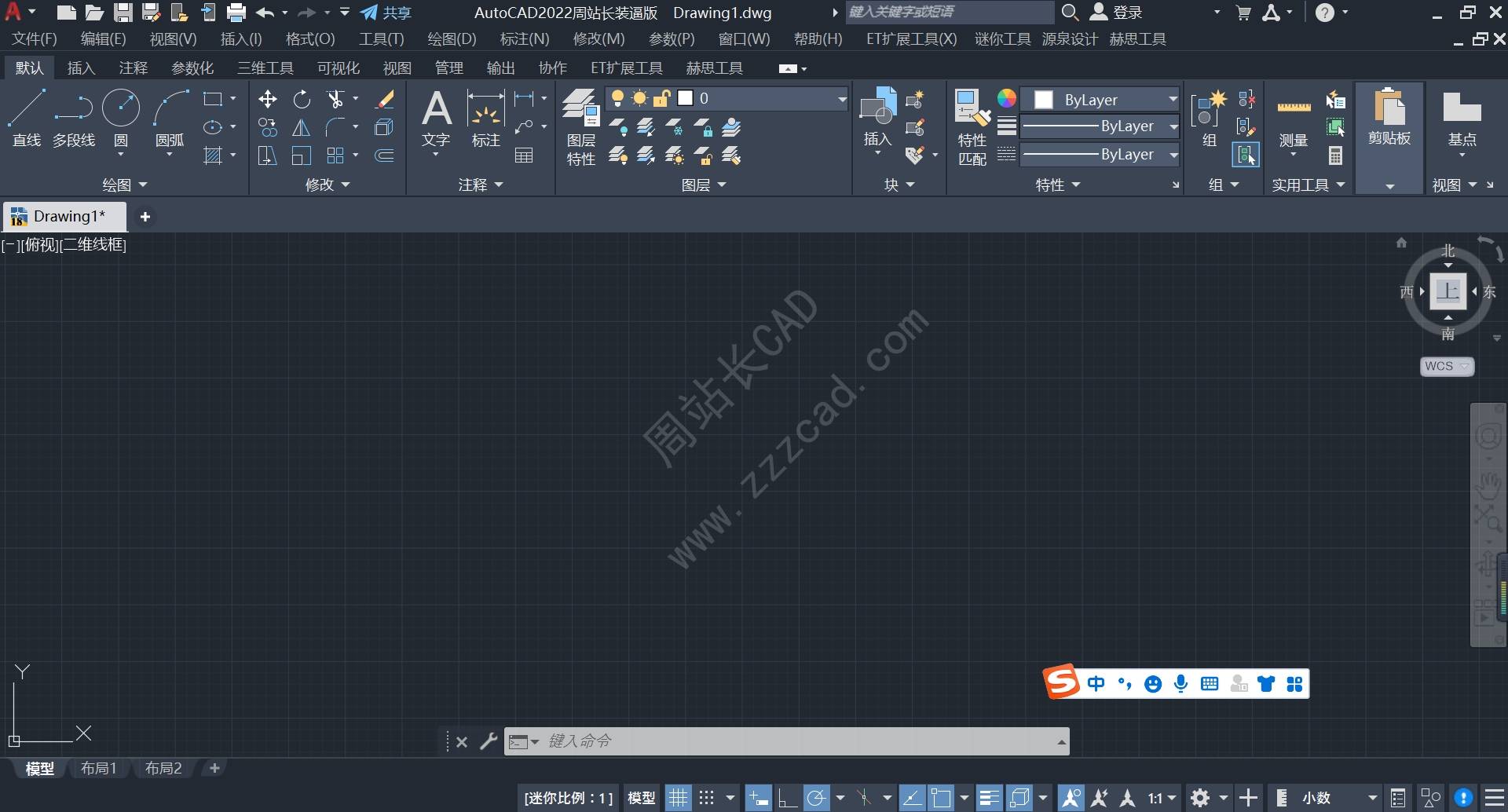1508x812 pixels.
Task: Open the layer name dropdown showing 0
Action: pos(842,98)
